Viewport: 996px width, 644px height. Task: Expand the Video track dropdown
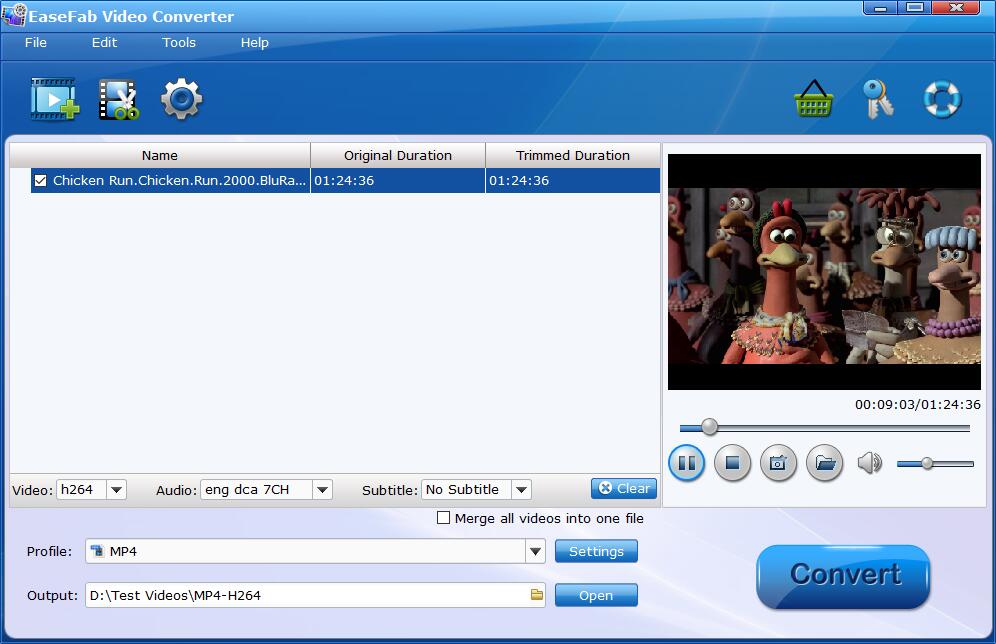pyautogui.click(x=116, y=490)
